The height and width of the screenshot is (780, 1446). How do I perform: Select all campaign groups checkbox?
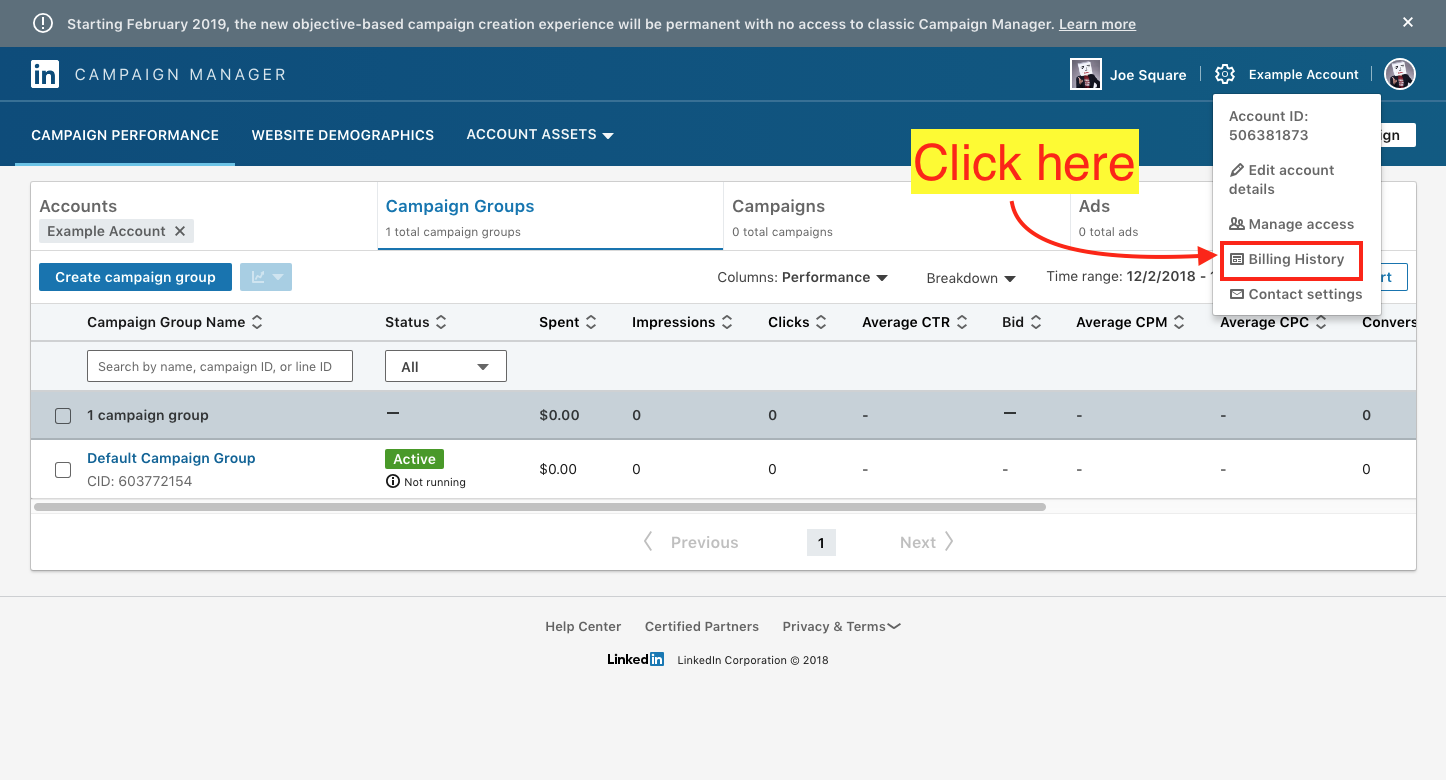point(63,416)
